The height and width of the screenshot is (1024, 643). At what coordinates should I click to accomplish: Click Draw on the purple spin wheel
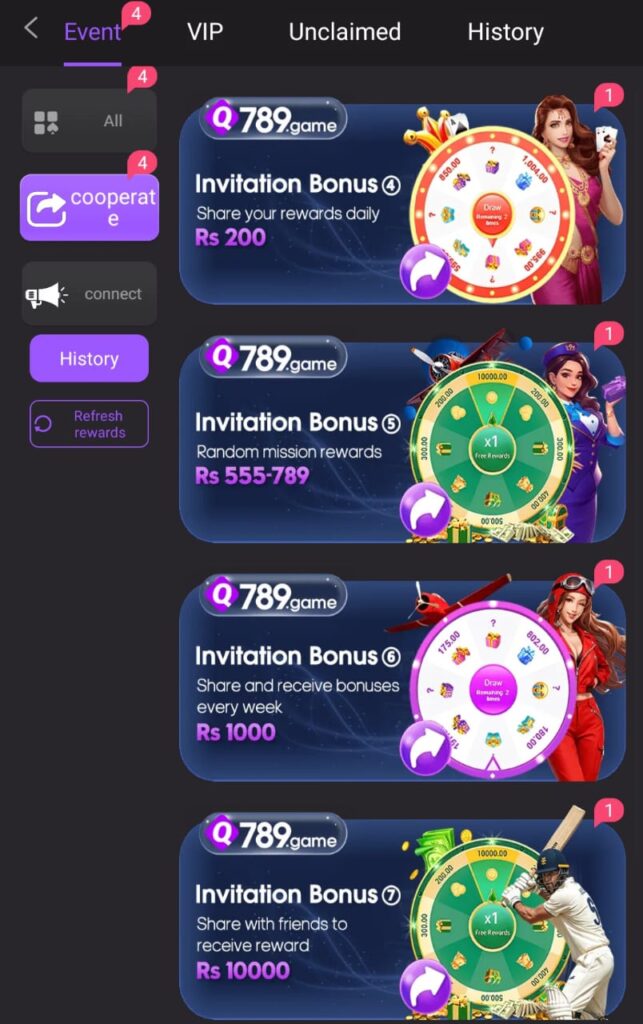coord(493,690)
